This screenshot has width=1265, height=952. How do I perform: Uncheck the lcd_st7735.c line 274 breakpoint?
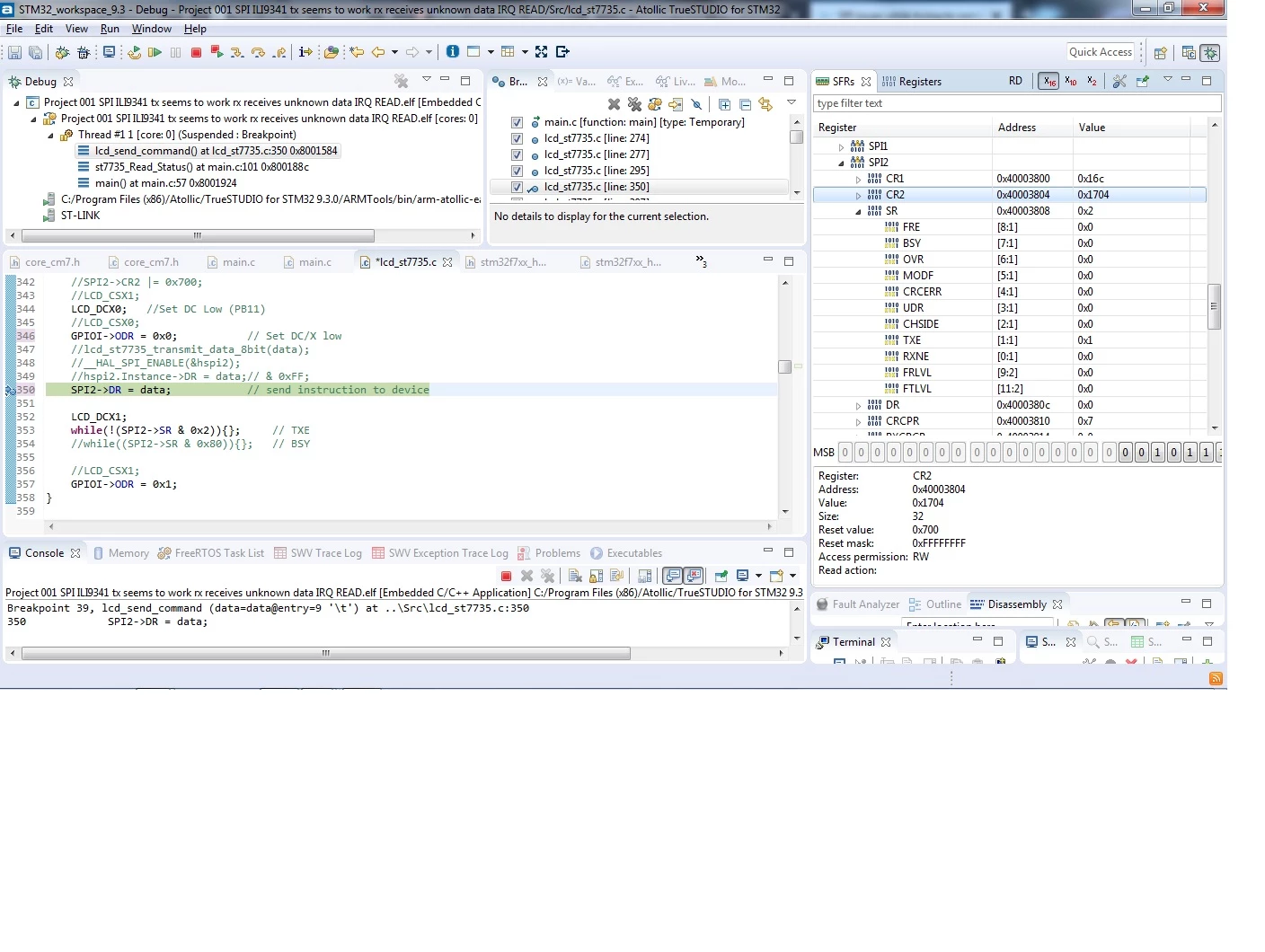click(x=517, y=138)
